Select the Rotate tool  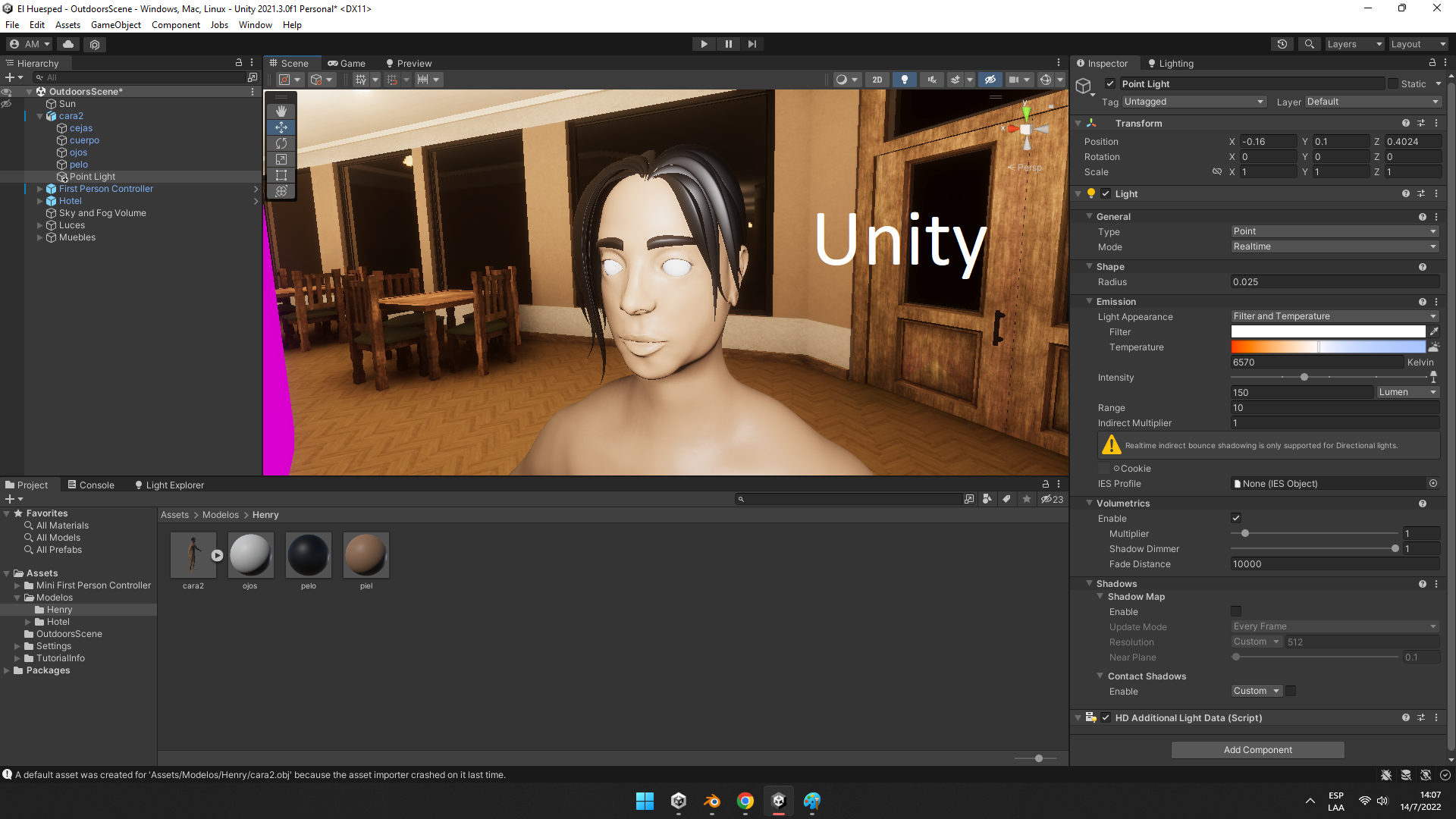281,143
